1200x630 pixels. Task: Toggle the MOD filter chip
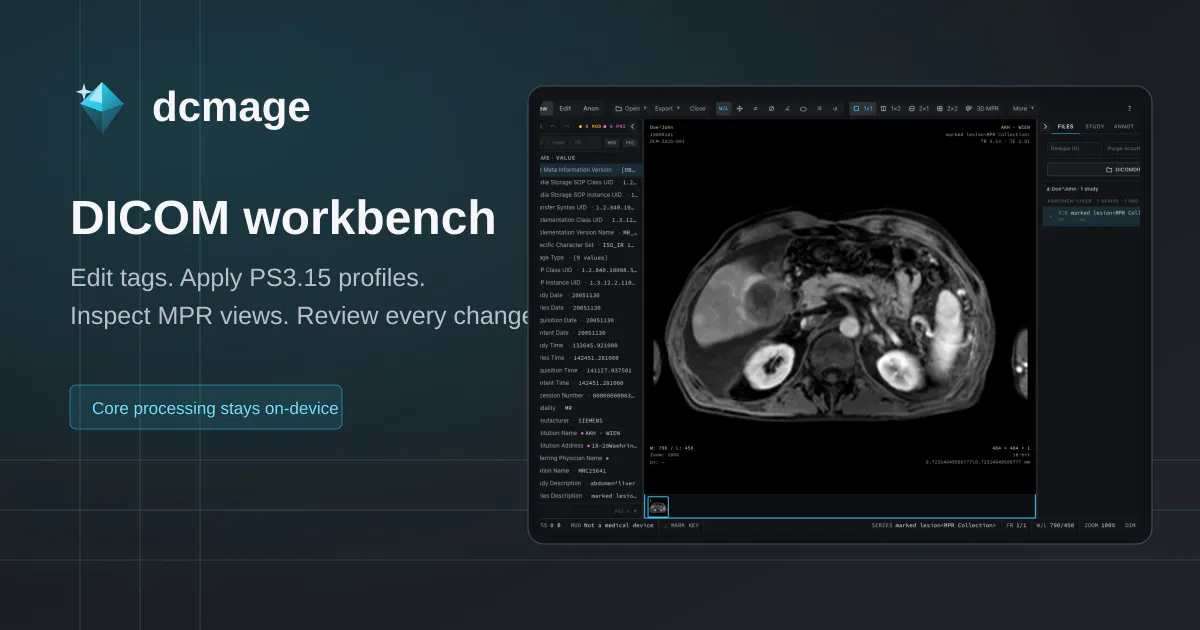pos(612,142)
